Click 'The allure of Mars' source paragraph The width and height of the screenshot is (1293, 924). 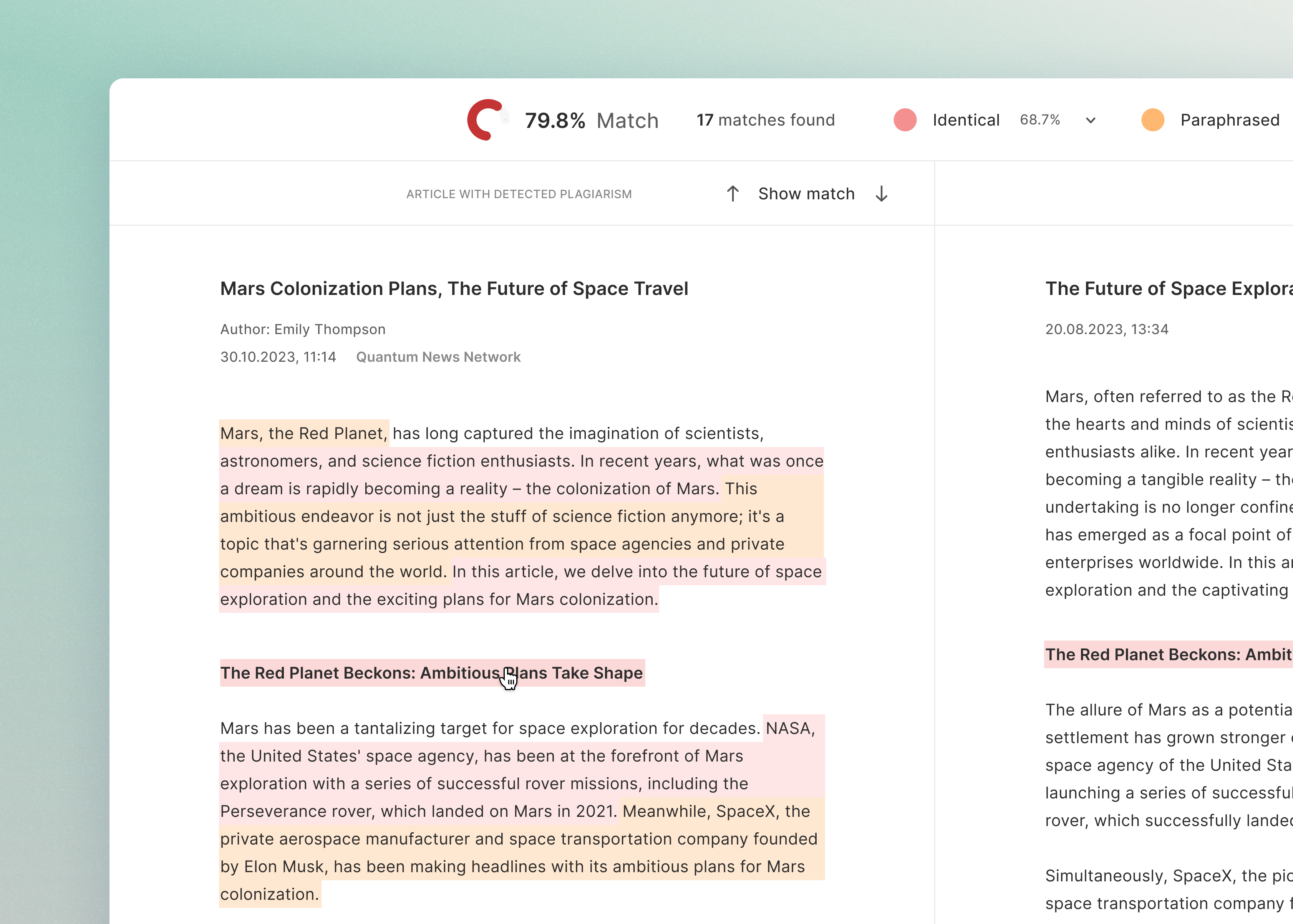coord(1169,765)
